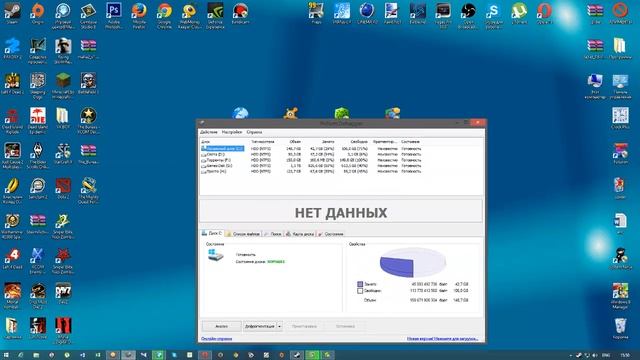Open the Google Chrome desktop shortcut
This screenshot has height=360, width=640.
164,16
